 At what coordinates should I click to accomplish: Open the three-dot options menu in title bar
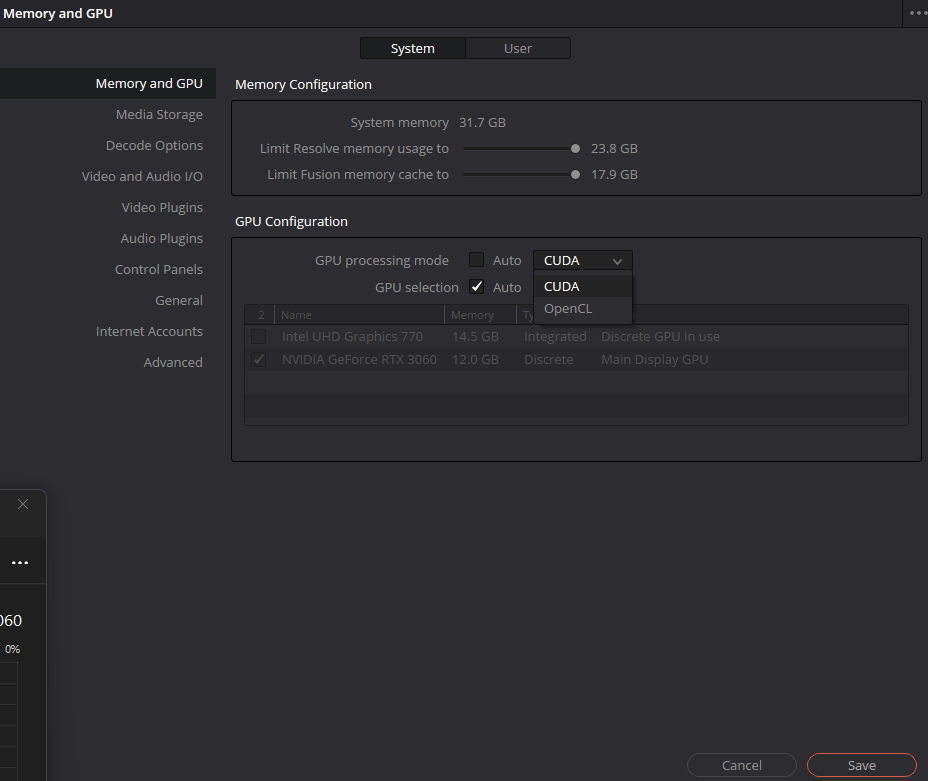[x=917, y=13]
